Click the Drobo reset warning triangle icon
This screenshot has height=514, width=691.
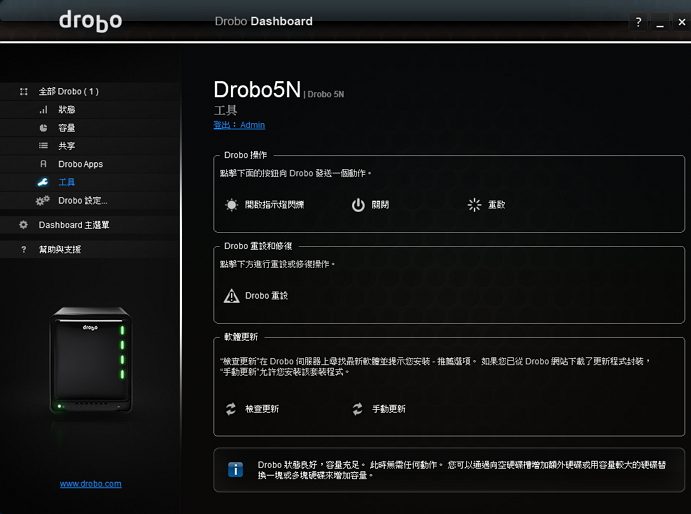(232, 296)
